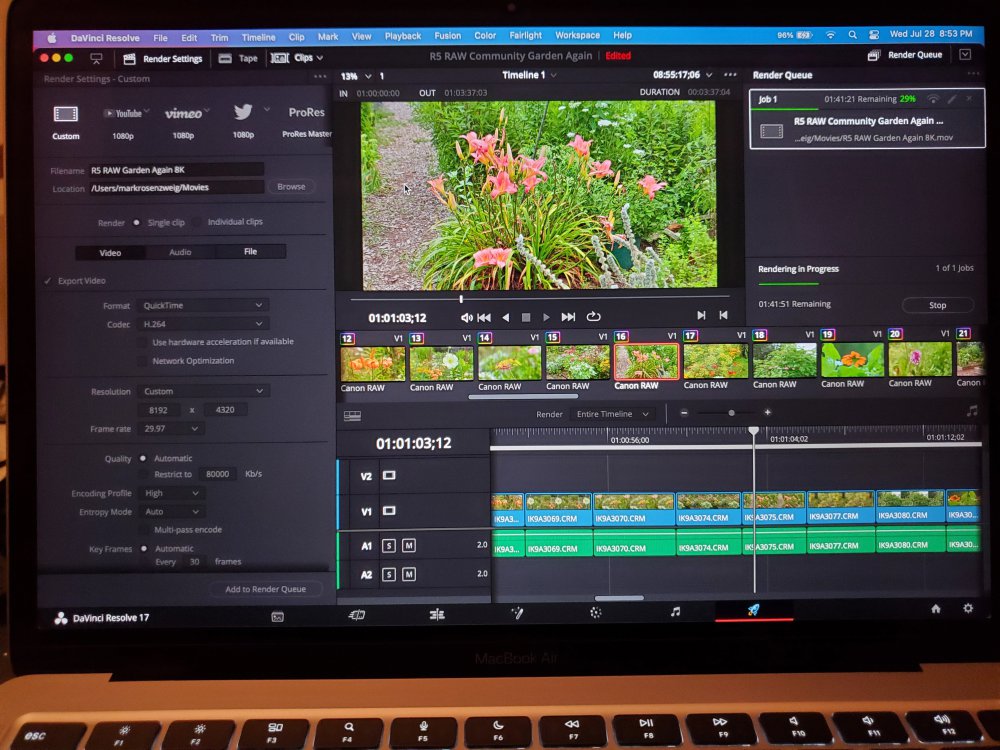Viewport: 1000px width, 750px height.
Task: Open the Color page icon
Action: [x=595, y=612]
